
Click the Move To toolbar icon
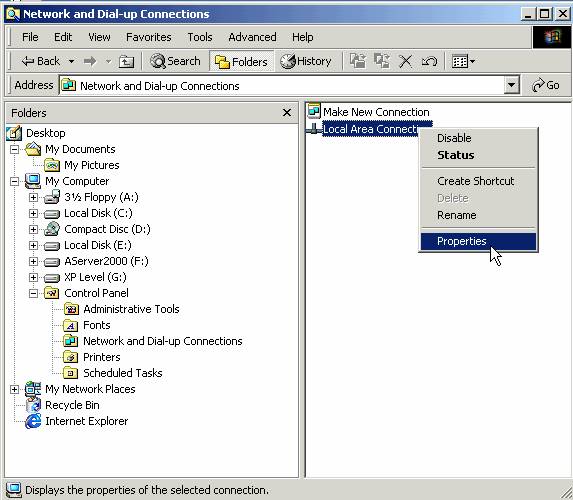[358, 61]
